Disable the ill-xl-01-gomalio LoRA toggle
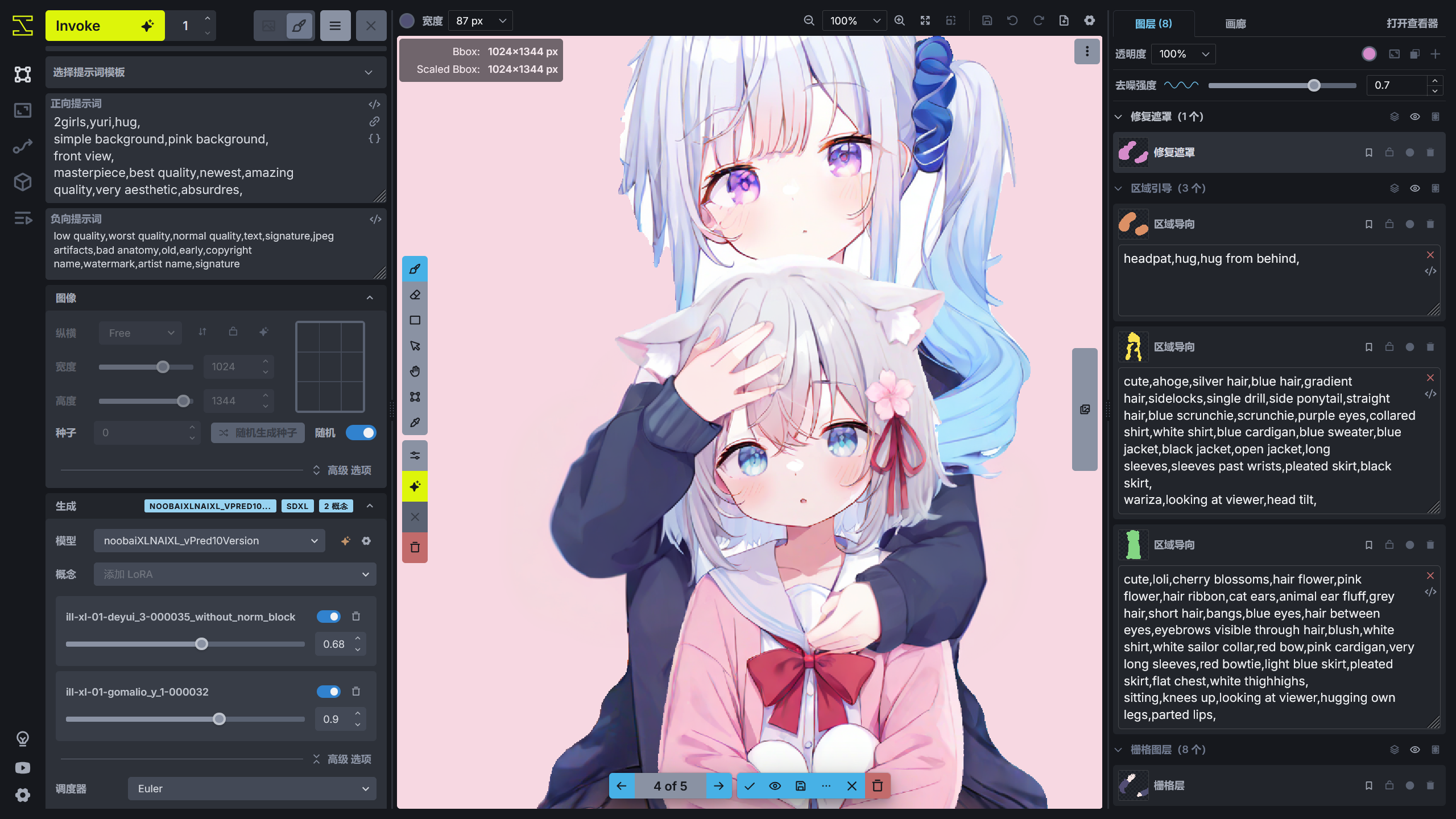The width and height of the screenshot is (1456, 819). (x=328, y=692)
